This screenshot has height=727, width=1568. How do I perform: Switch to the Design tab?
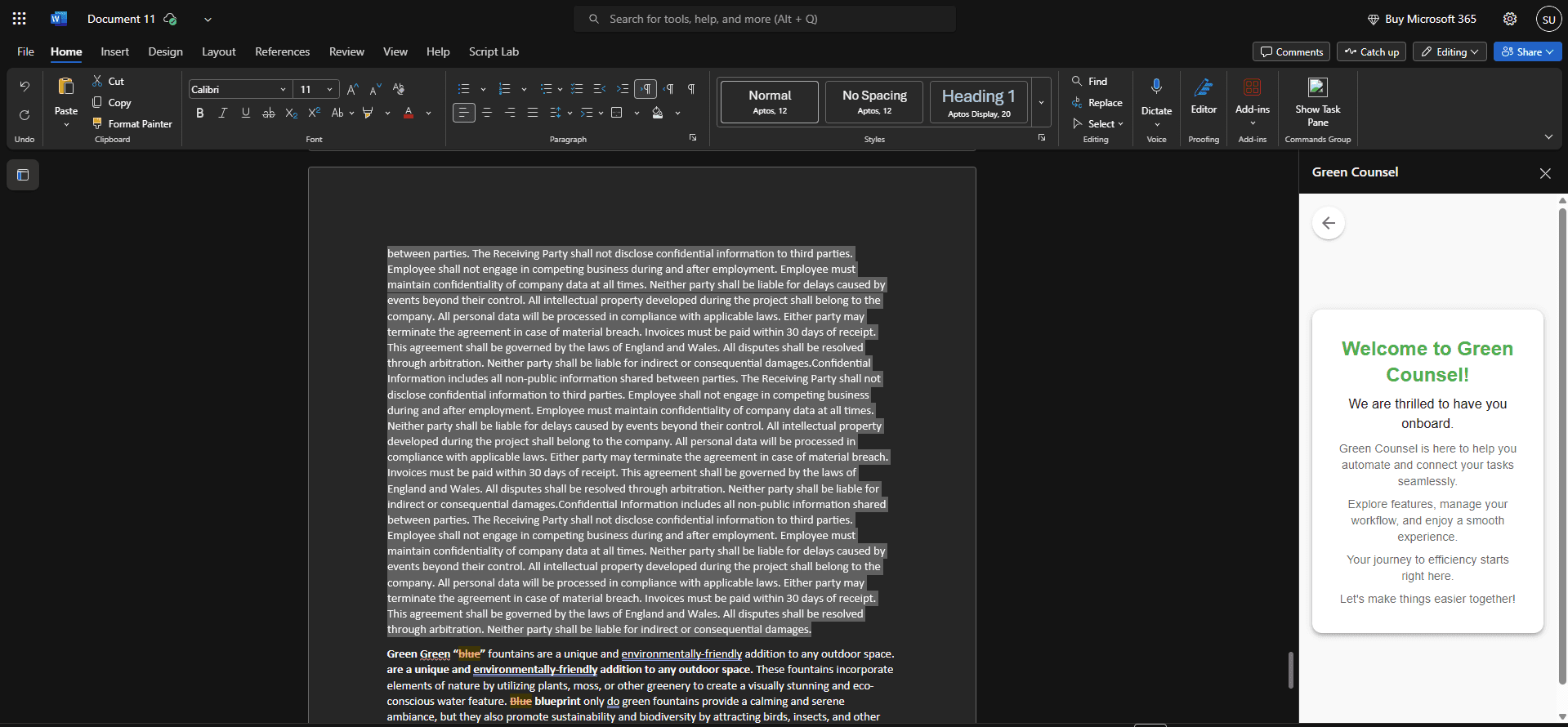(x=165, y=51)
